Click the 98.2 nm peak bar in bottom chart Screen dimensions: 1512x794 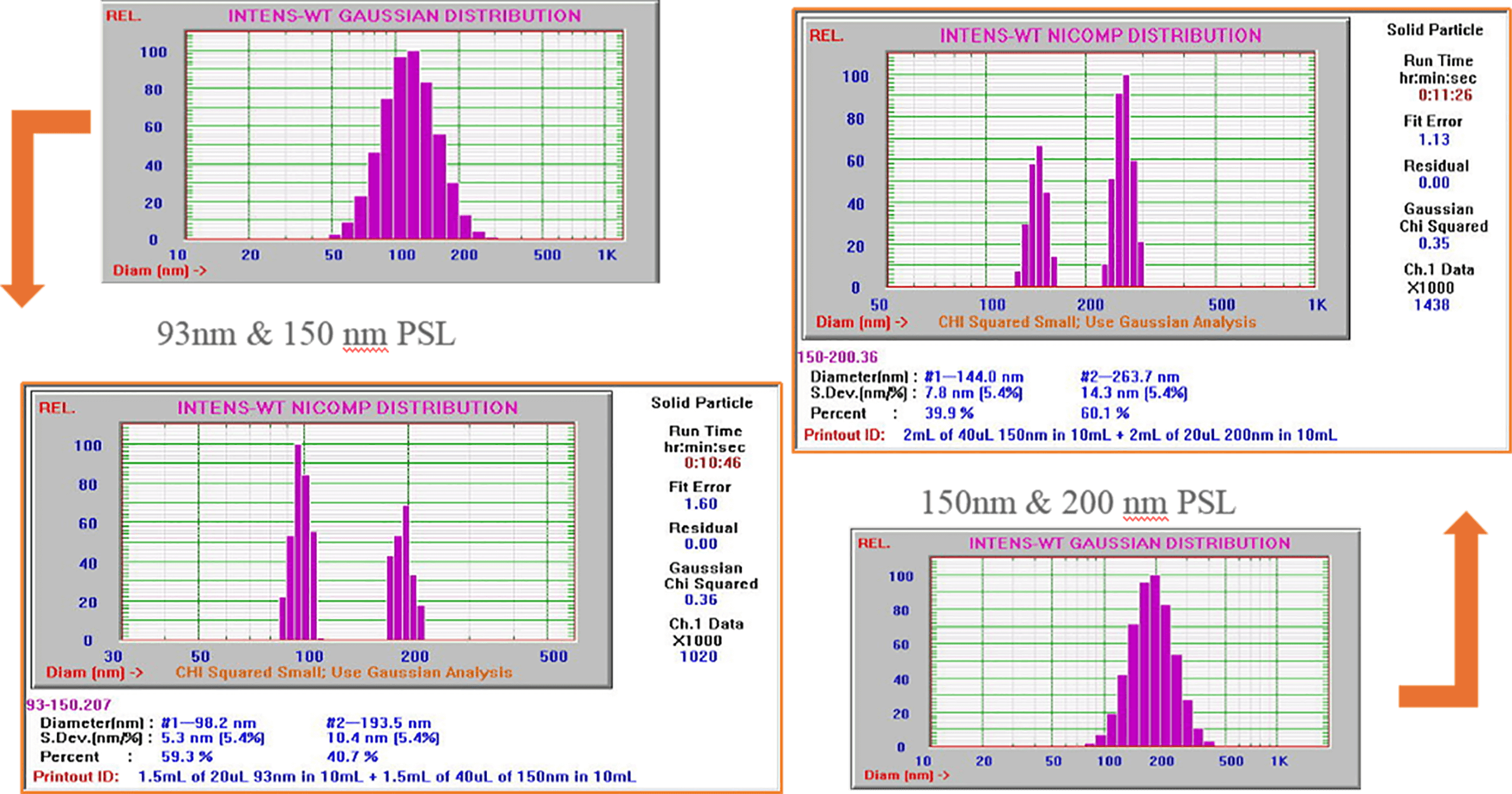pyautogui.click(x=298, y=544)
